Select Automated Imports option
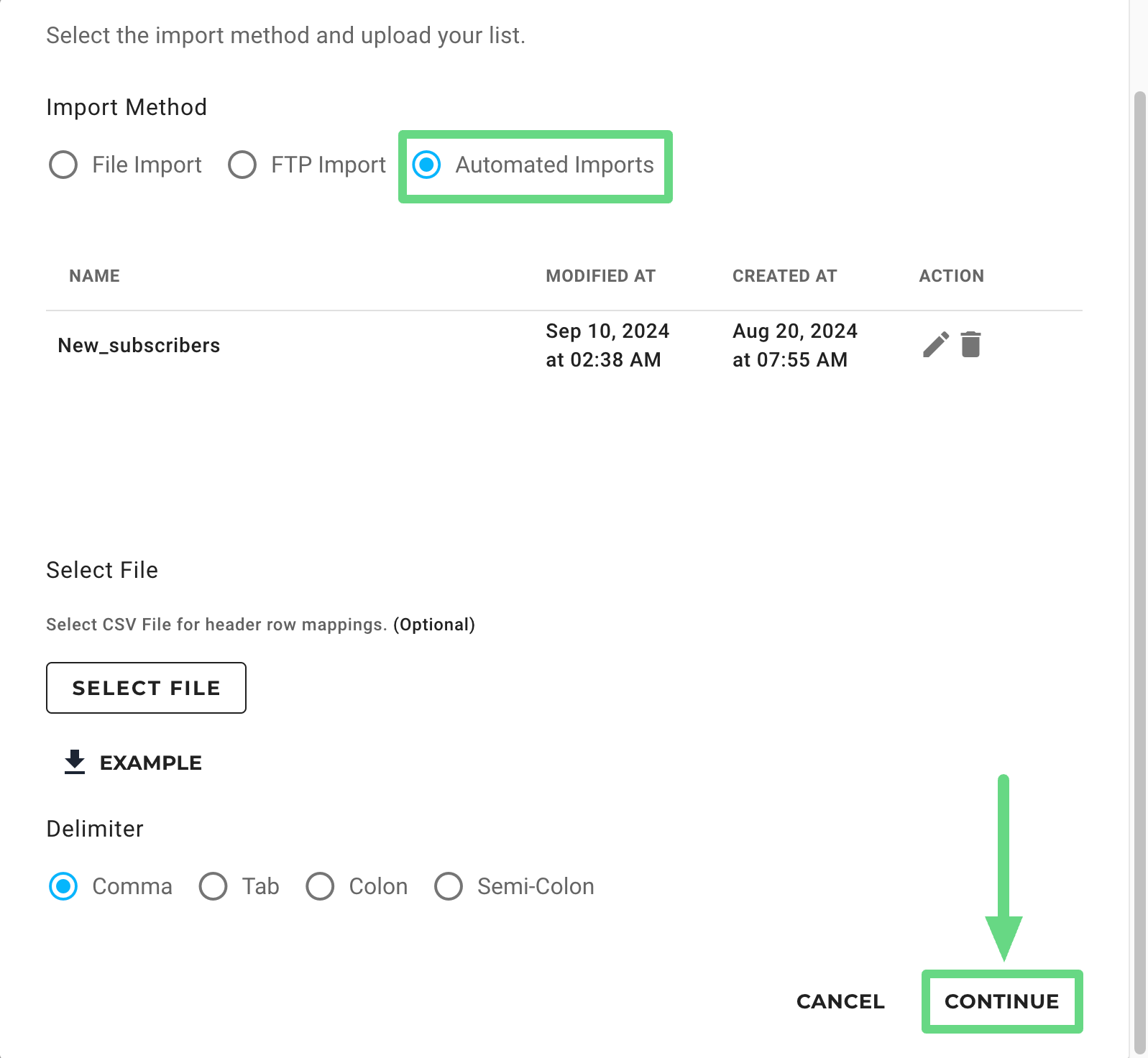This screenshot has height=1058, width=1148. tap(427, 165)
